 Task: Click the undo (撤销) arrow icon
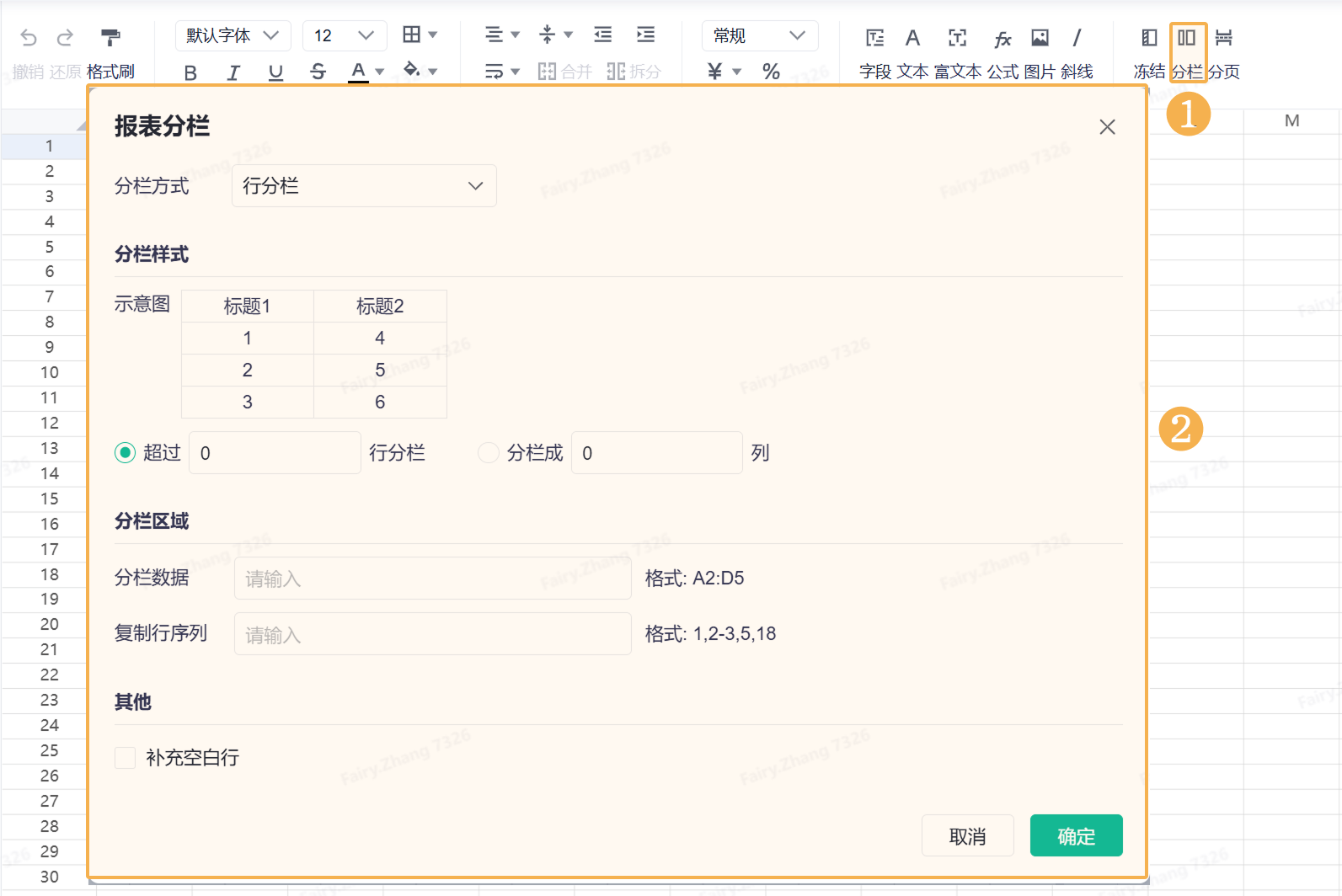(29, 37)
